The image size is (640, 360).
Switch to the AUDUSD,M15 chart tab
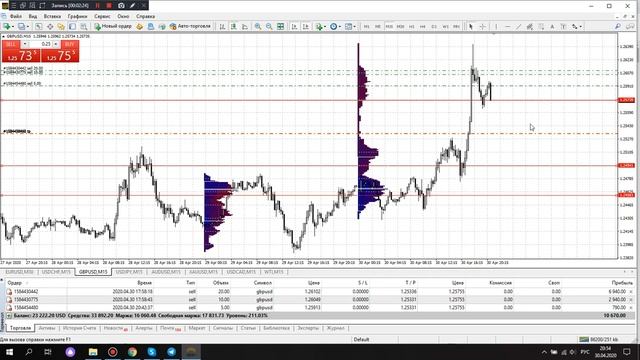[166, 272]
